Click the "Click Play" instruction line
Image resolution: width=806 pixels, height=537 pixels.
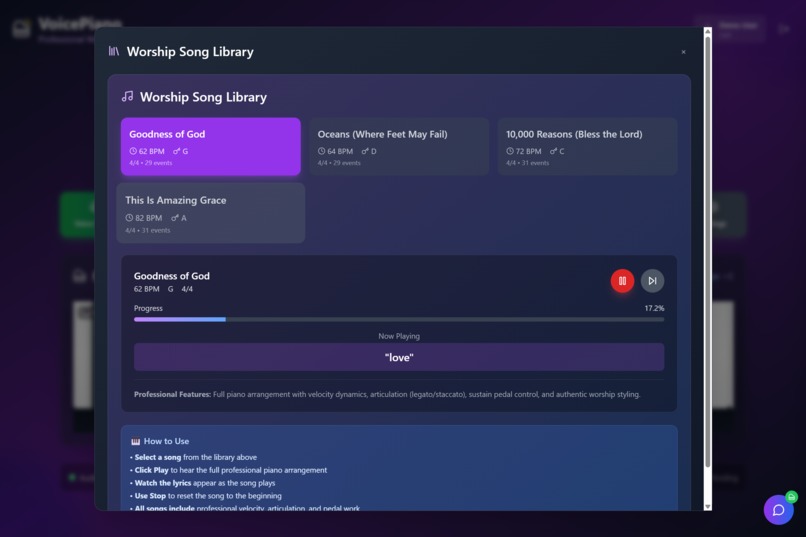click(x=228, y=470)
